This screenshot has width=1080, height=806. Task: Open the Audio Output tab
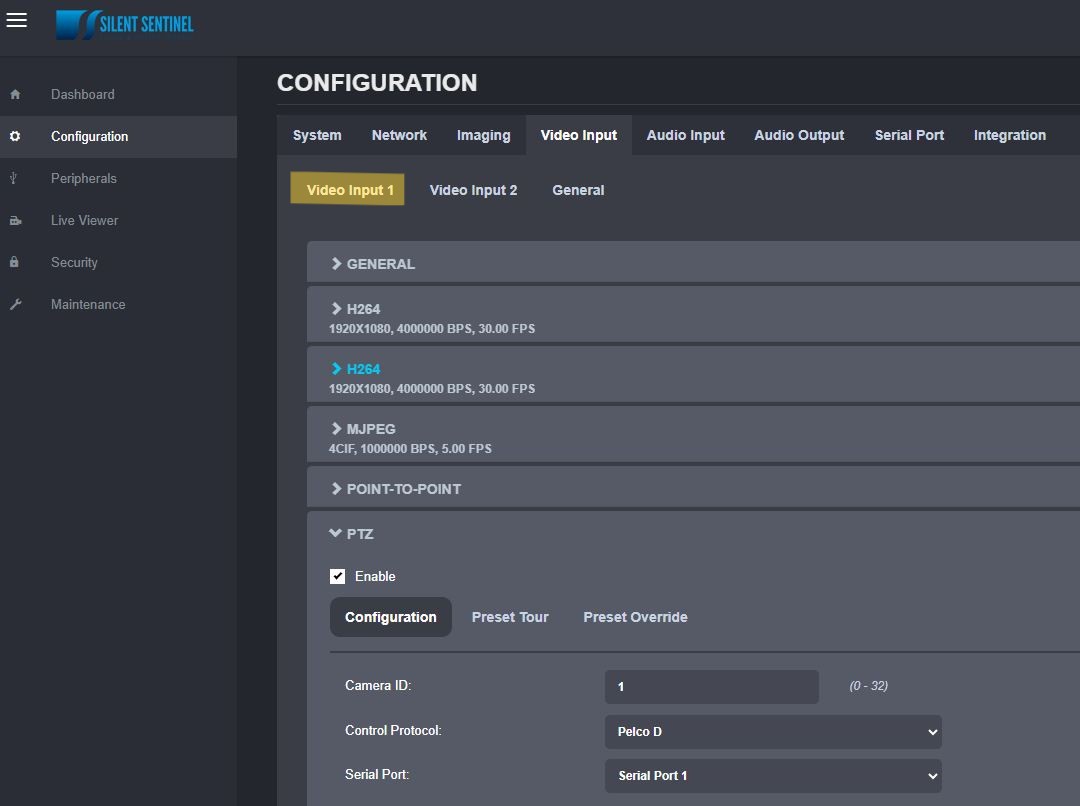[x=799, y=135]
